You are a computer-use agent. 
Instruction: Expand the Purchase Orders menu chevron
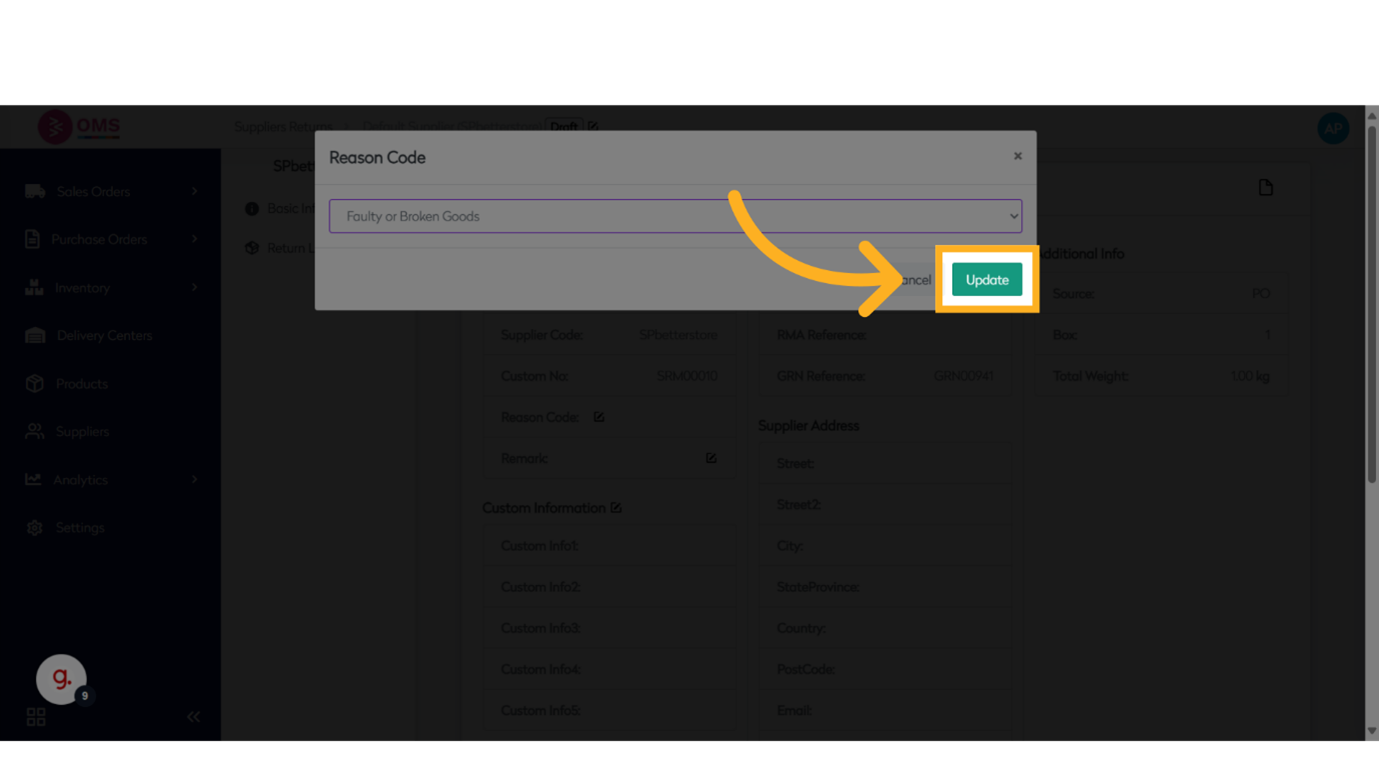pyautogui.click(x=195, y=240)
